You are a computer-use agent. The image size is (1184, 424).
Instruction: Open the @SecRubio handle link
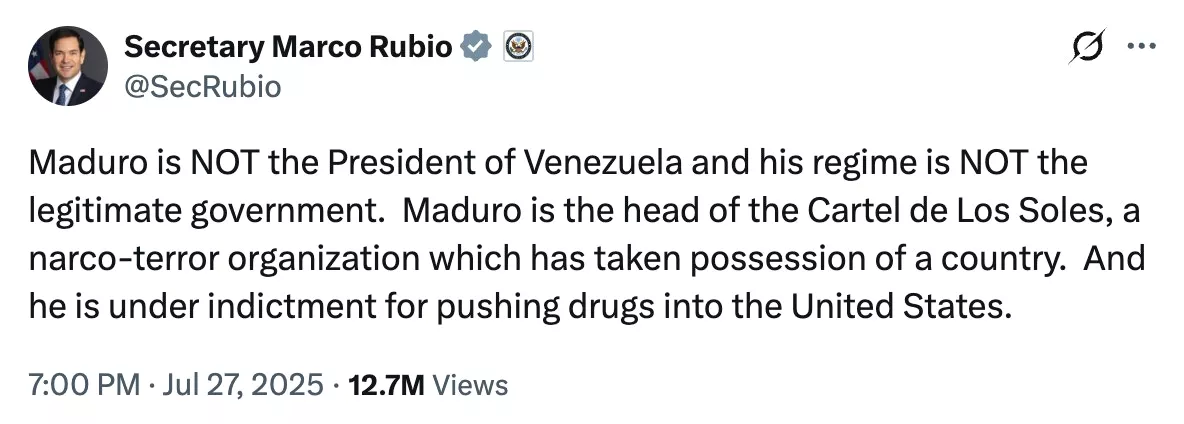[202, 87]
